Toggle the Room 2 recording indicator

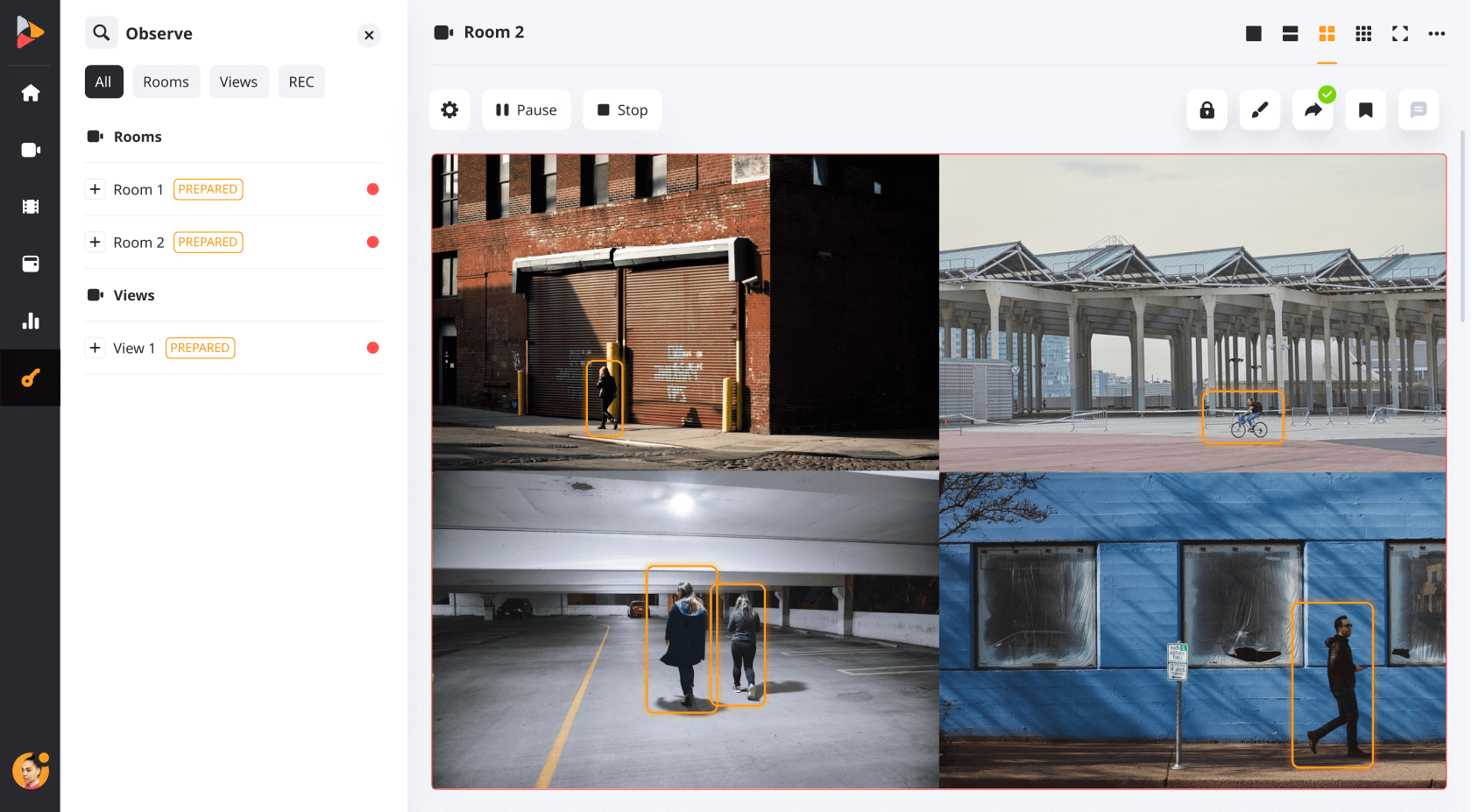pos(373,242)
